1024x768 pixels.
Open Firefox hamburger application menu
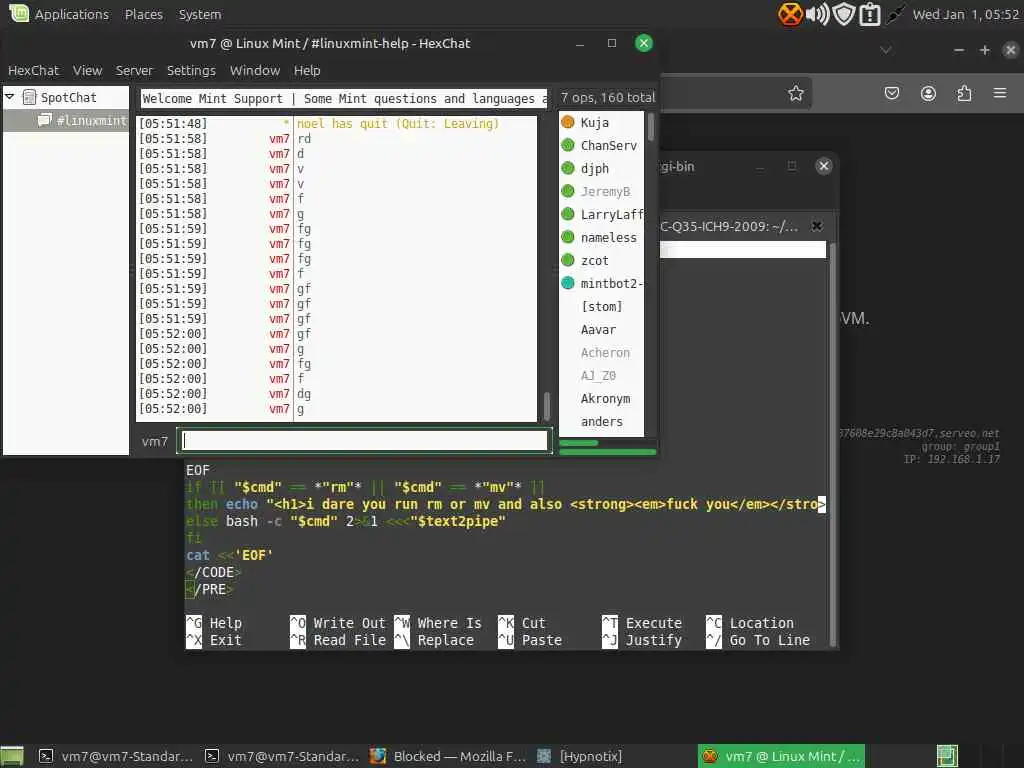[x=1000, y=93]
